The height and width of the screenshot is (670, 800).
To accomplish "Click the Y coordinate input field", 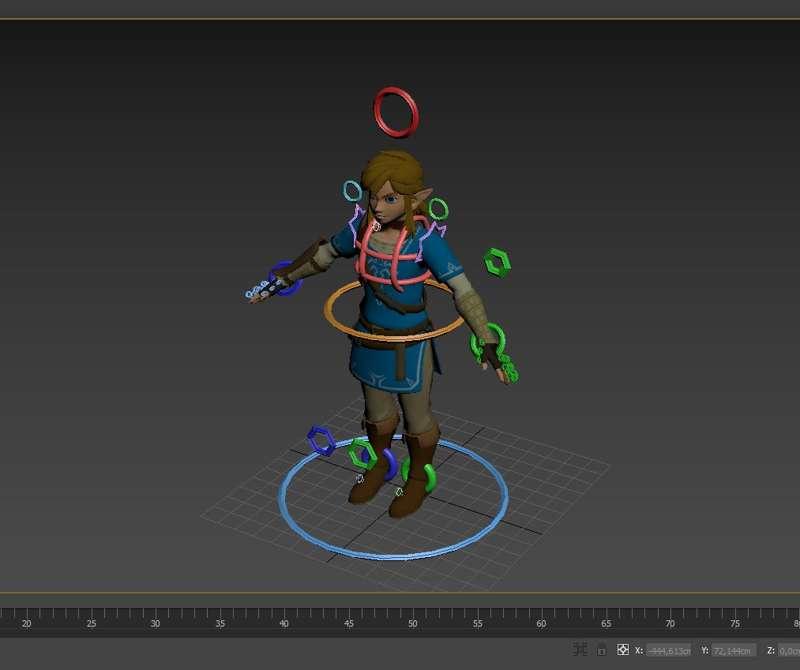I will click(x=734, y=651).
